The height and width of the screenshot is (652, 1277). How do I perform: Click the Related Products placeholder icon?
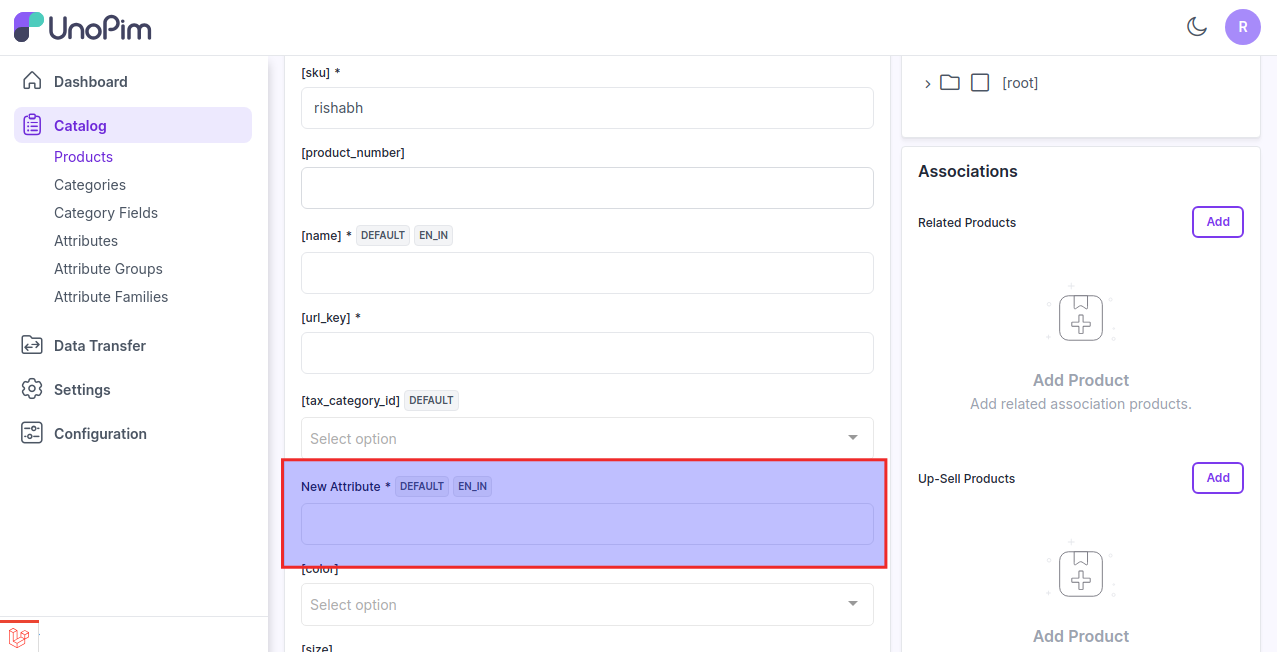[x=1080, y=318]
